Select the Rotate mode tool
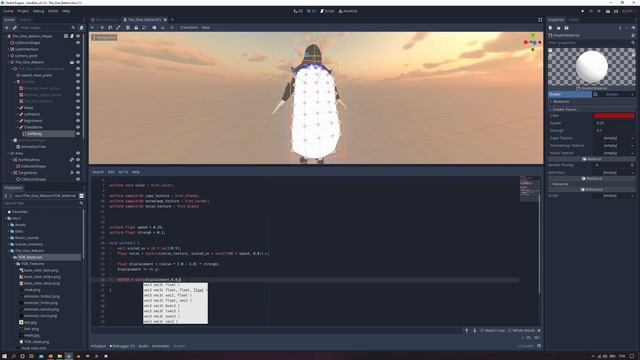 click(110, 28)
